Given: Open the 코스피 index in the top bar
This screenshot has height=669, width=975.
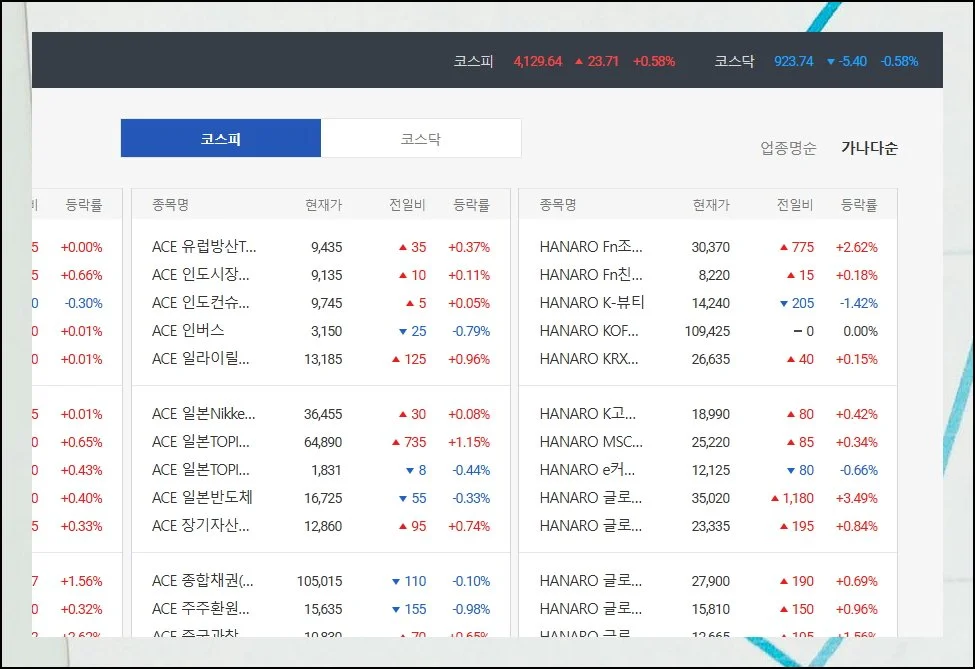Looking at the screenshot, I should (x=473, y=62).
